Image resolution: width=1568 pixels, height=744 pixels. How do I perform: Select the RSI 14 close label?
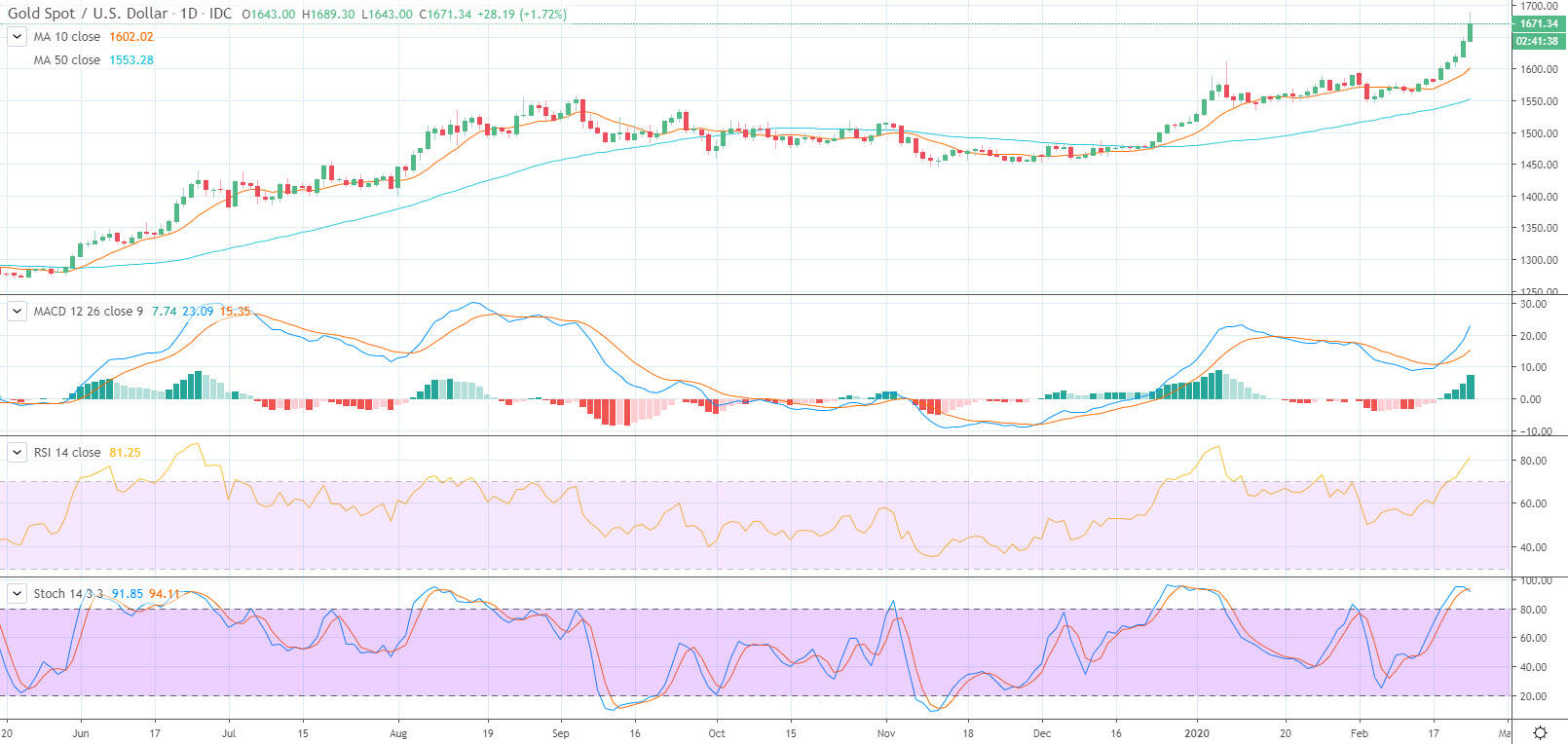point(67,453)
